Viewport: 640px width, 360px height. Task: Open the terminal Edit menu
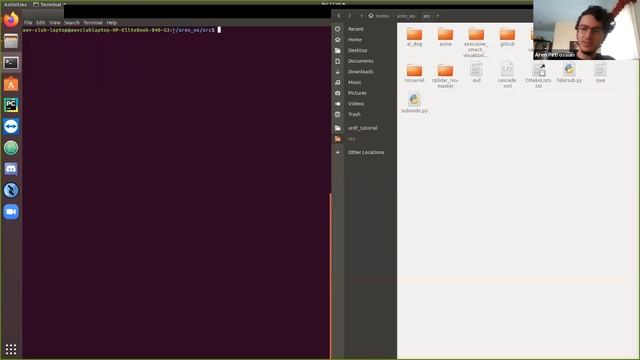tap(40, 23)
